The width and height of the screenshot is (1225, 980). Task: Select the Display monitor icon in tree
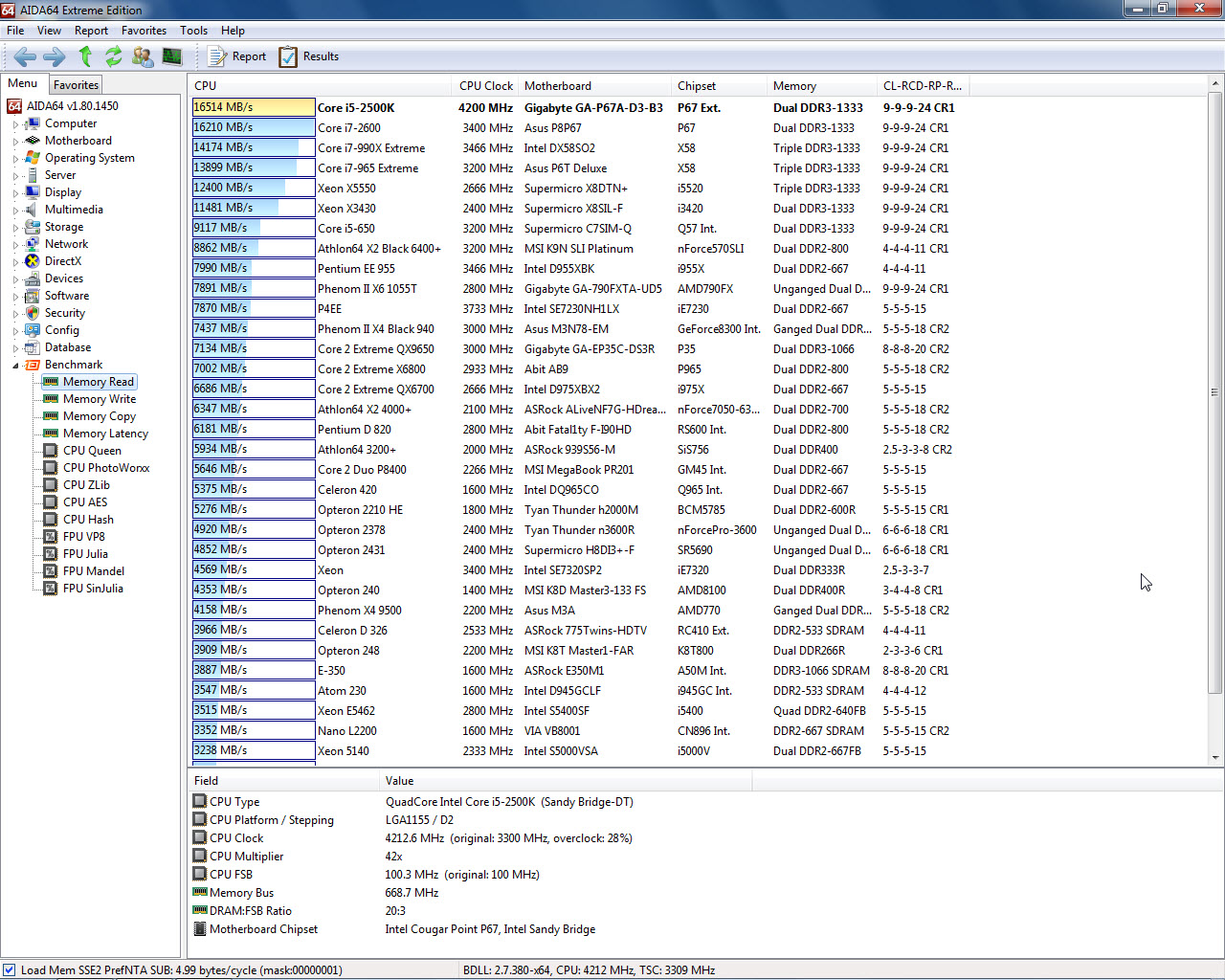click(33, 192)
